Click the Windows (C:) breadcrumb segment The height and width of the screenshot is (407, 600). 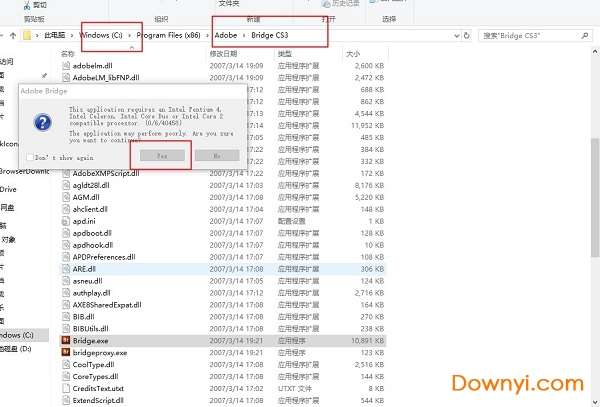point(101,35)
